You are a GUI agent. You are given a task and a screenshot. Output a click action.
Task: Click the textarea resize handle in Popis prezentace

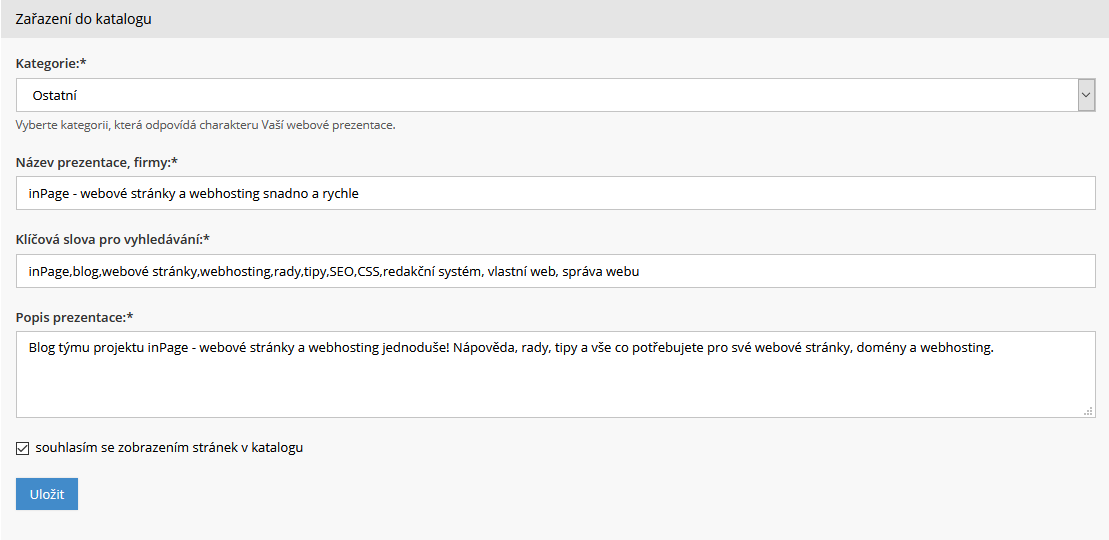(1088, 410)
